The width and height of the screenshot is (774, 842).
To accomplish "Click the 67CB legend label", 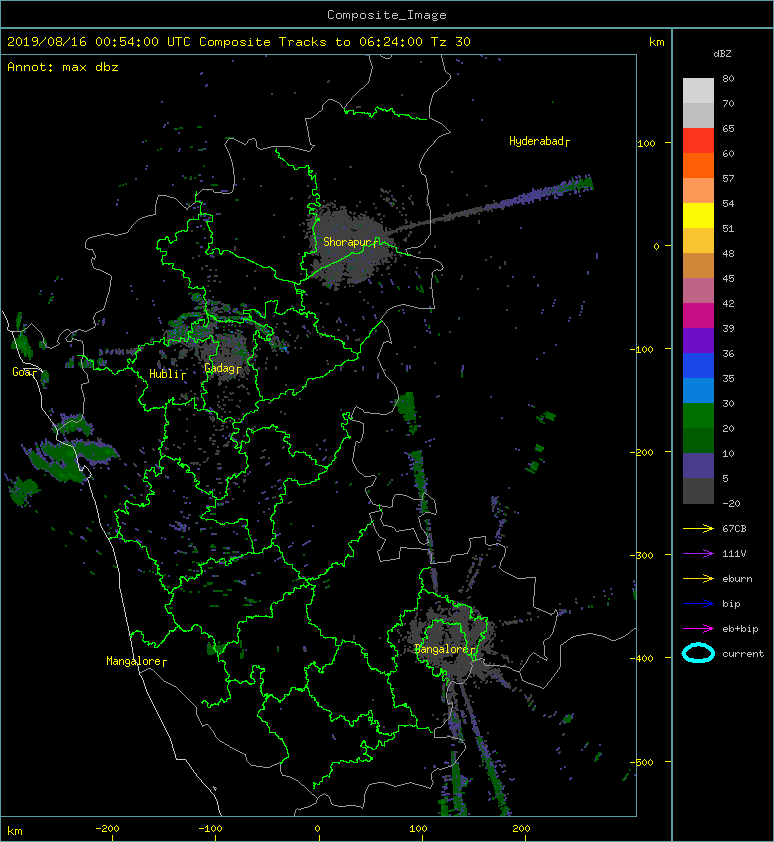I will coord(734,528).
